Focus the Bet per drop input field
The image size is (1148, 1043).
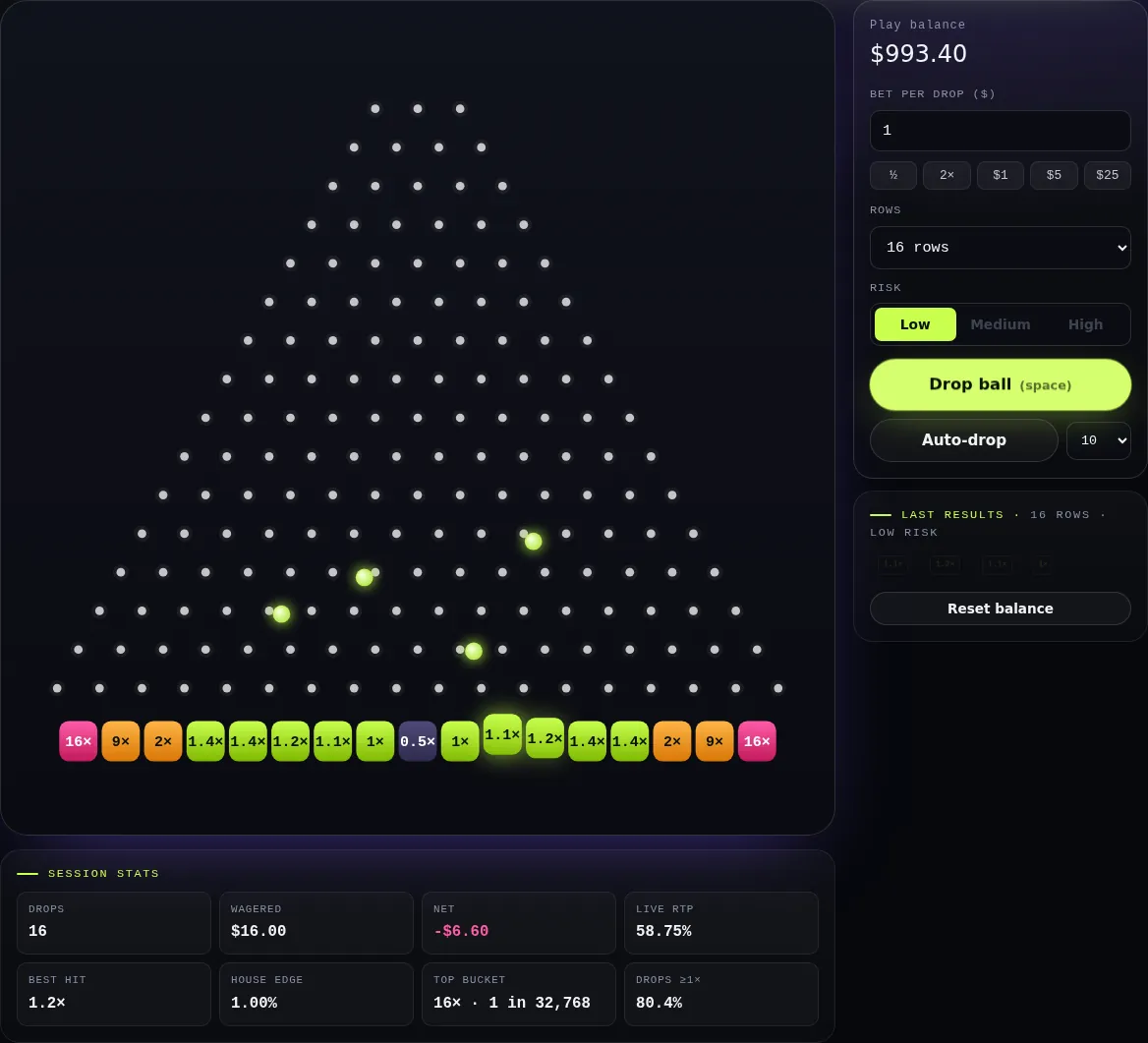[1001, 131]
